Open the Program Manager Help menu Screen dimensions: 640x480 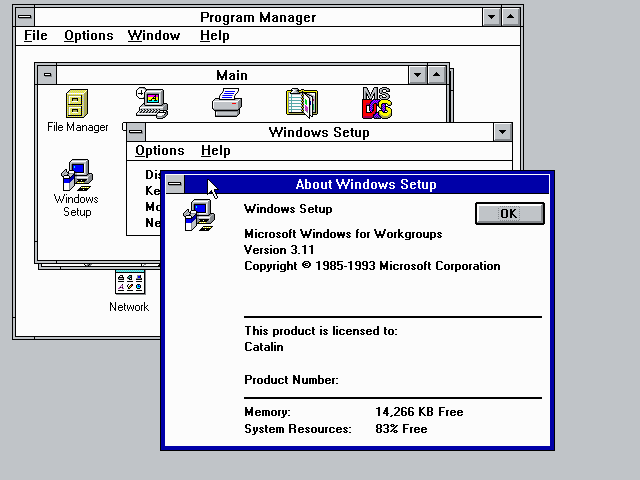click(x=214, y=36)
